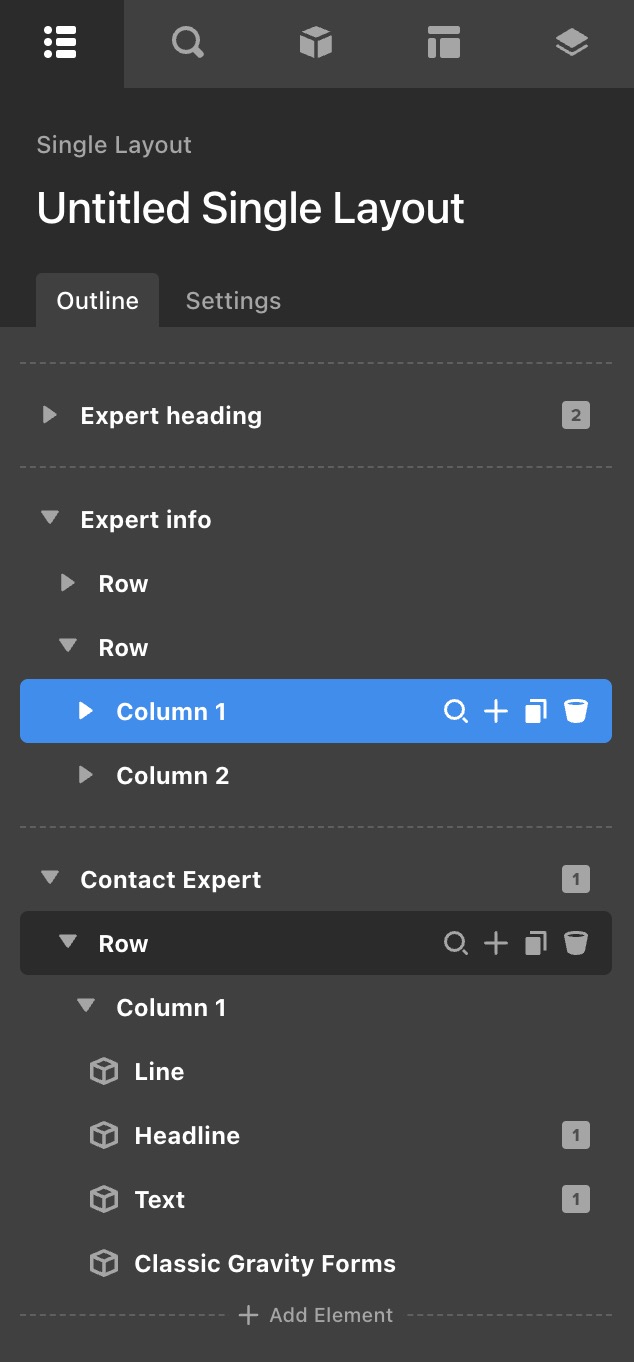Switch to the Outline tab
This screenshot has width=634, height=1362.
point(97,300)
